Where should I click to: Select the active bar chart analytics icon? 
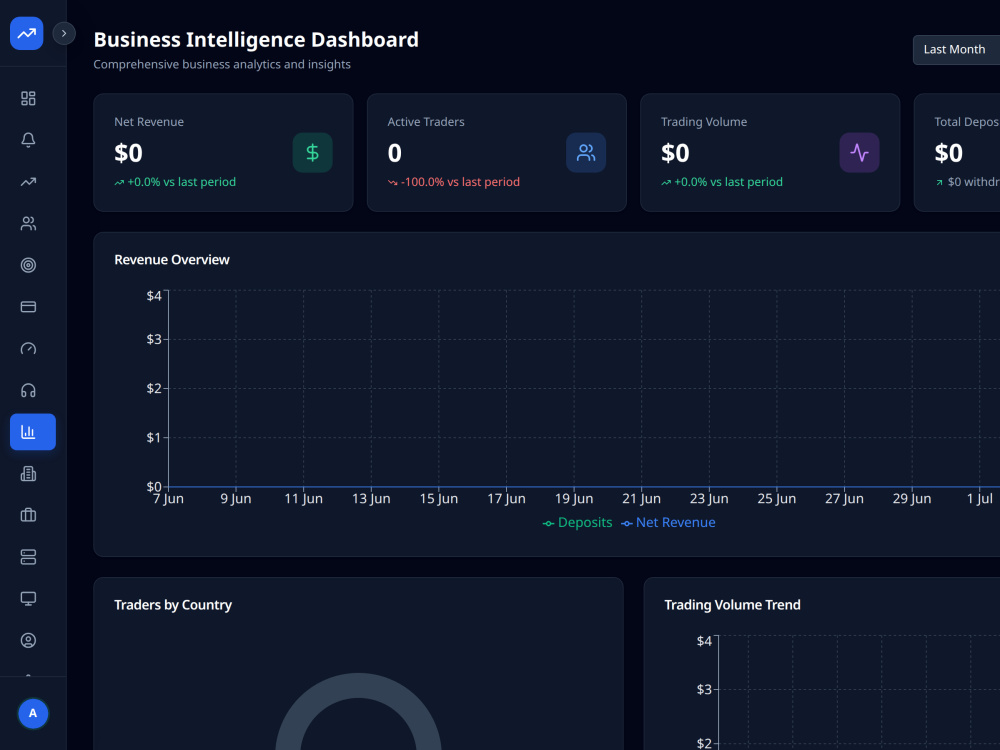33,432
